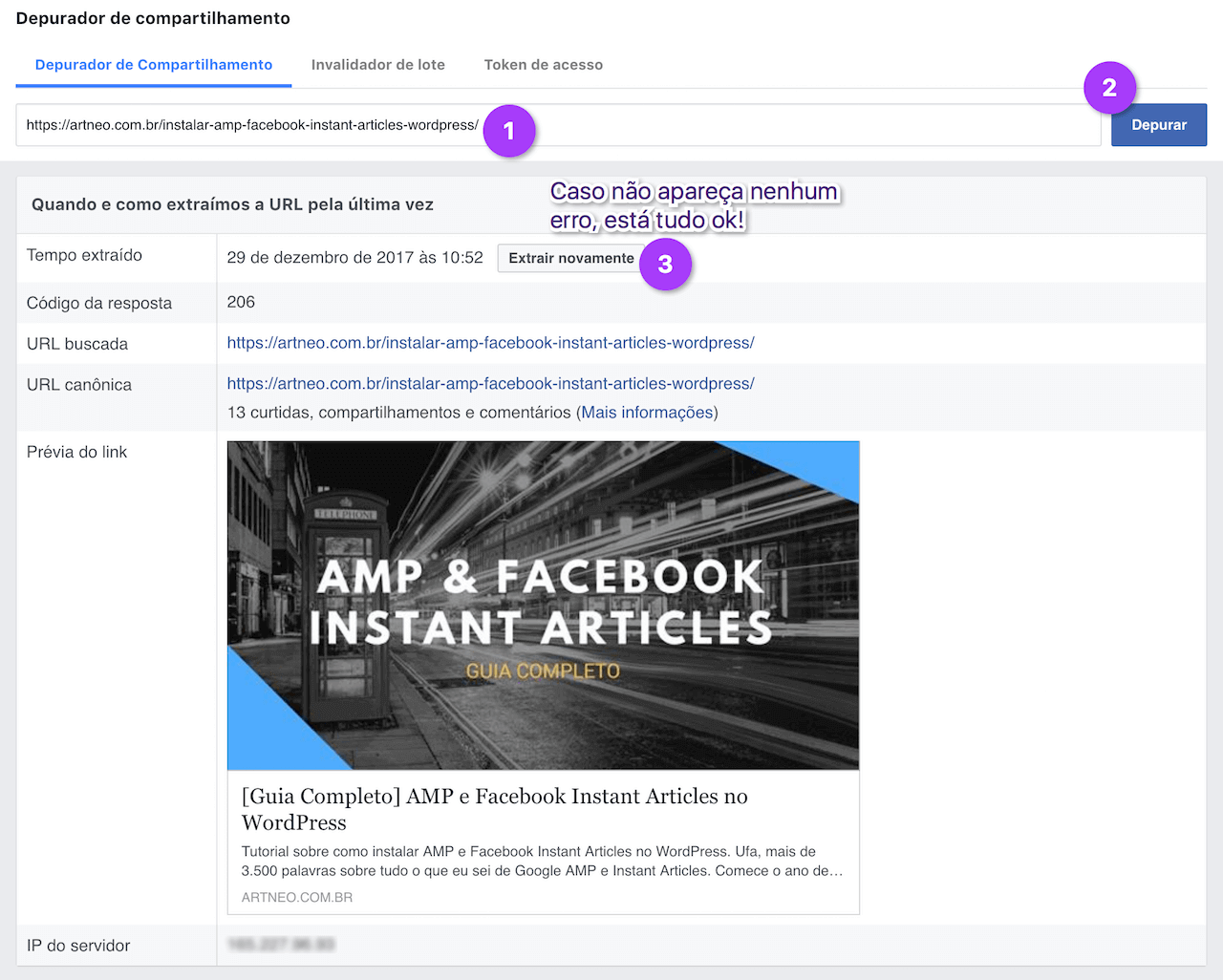Click '13 curtidas, compartilhamentos e comentários' text
This screenshot has height=980, width=1223.
click(x=399, y=413)
